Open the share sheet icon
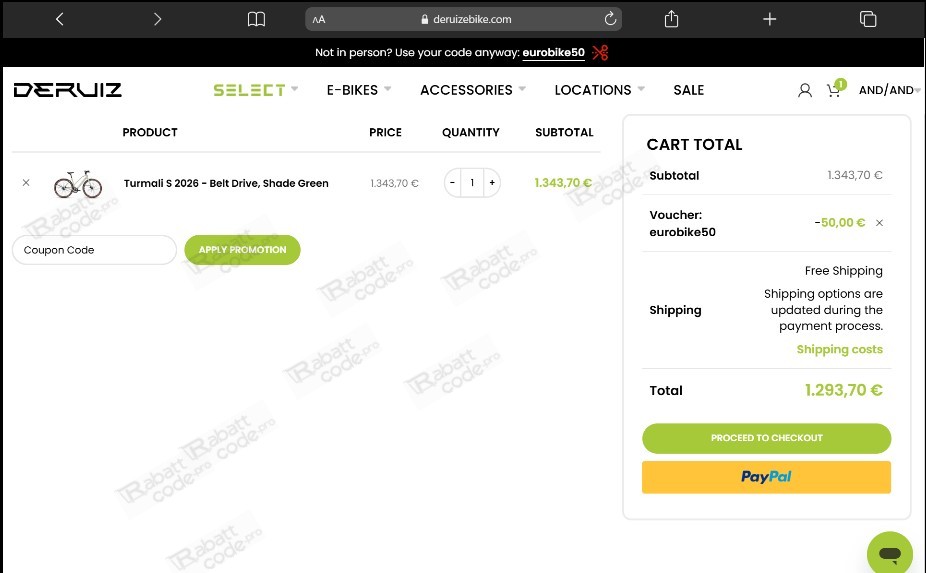The height and width of the screenshot is (573, 926). [x=671, y=19]
